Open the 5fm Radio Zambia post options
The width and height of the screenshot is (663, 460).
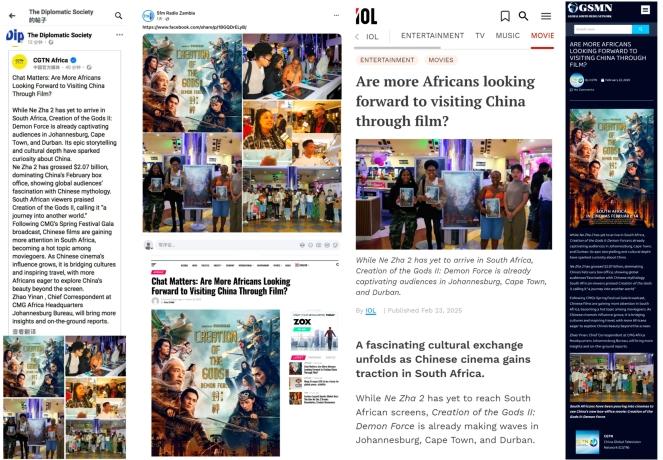pos(336,15)
